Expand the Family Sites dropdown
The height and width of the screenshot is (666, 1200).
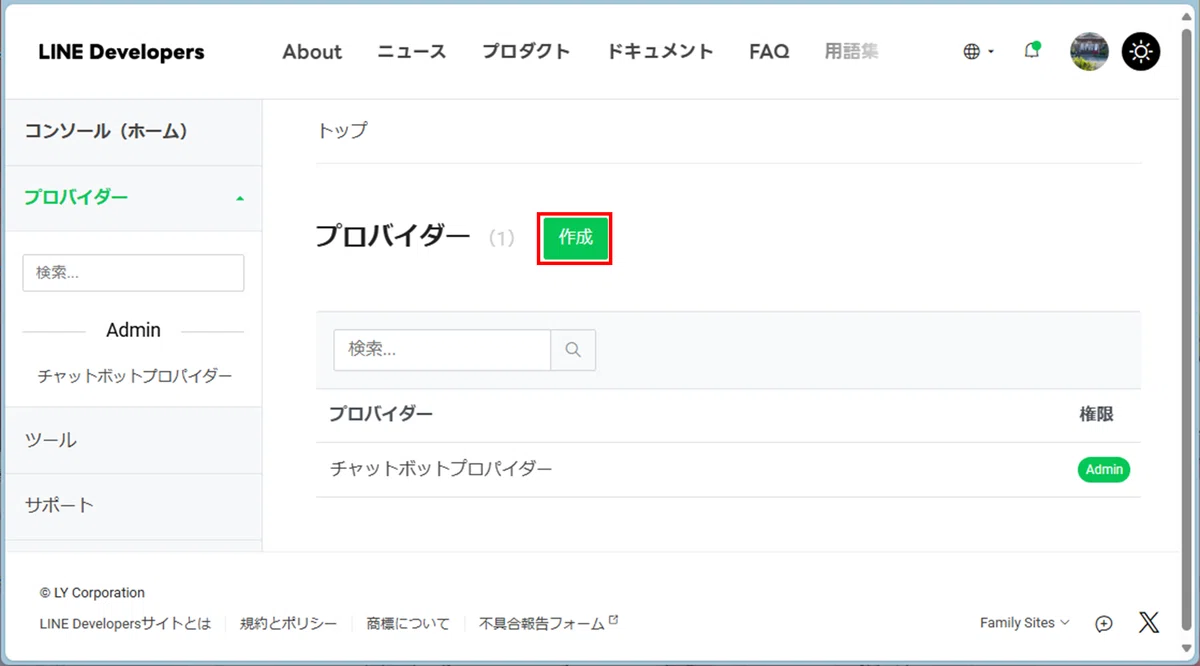1025,623
